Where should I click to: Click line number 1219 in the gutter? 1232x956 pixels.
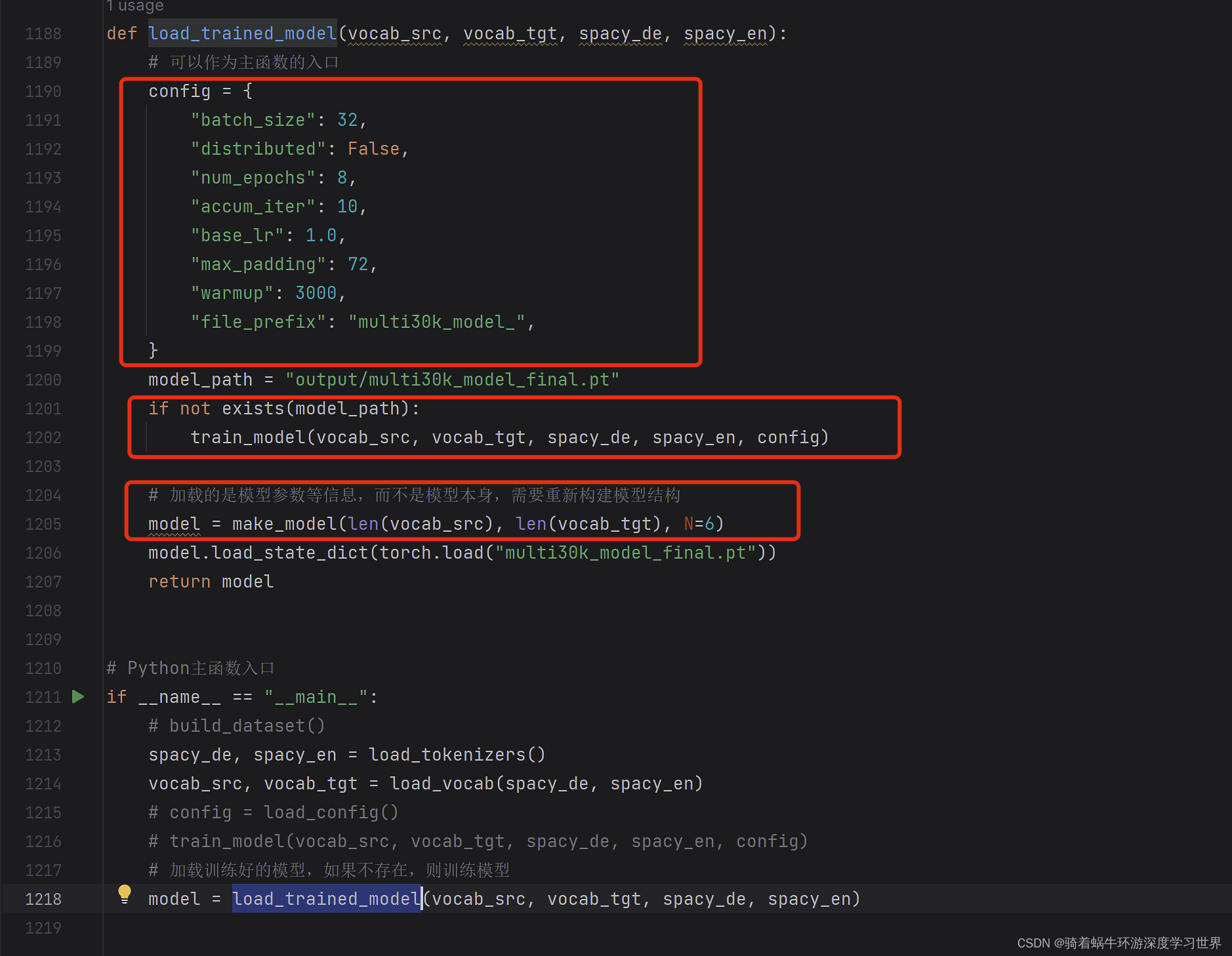pyautogui.click(x=43, y=928)
